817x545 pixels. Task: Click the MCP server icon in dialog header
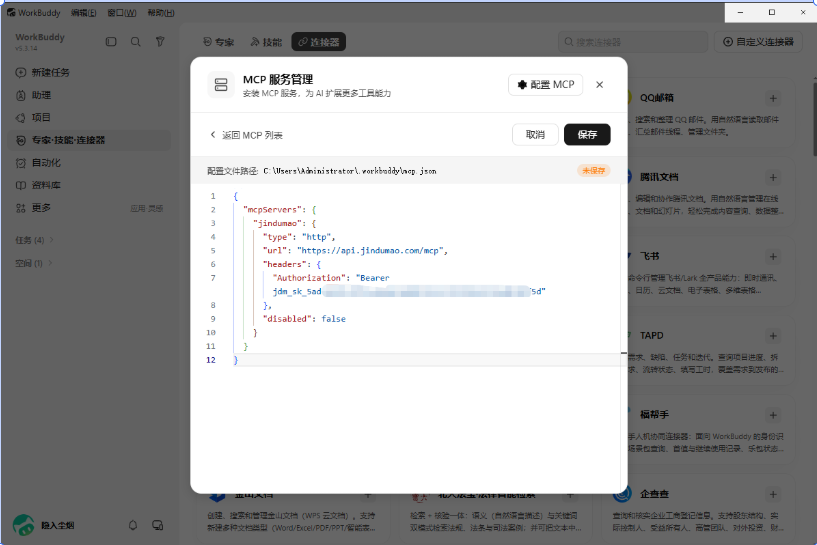coord(221,85)
